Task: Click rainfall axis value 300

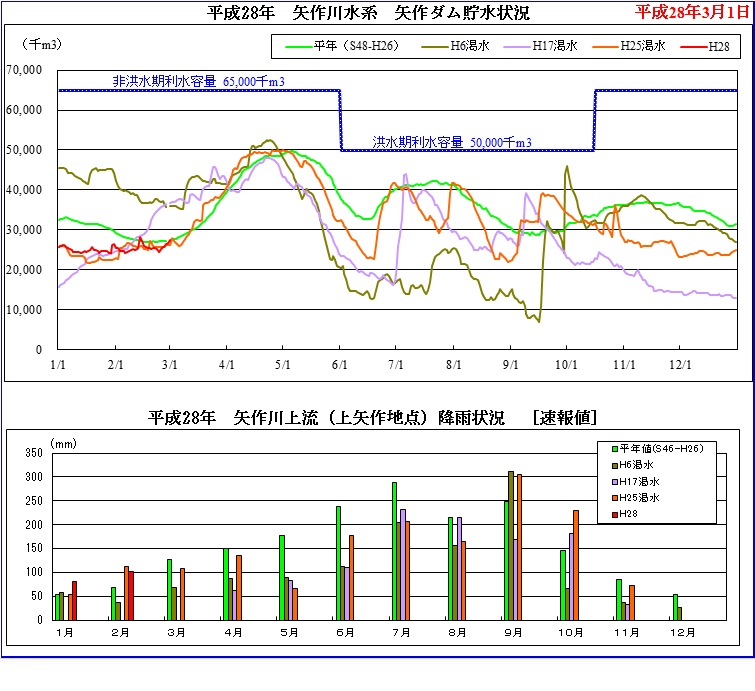Action: coord(34,477)
